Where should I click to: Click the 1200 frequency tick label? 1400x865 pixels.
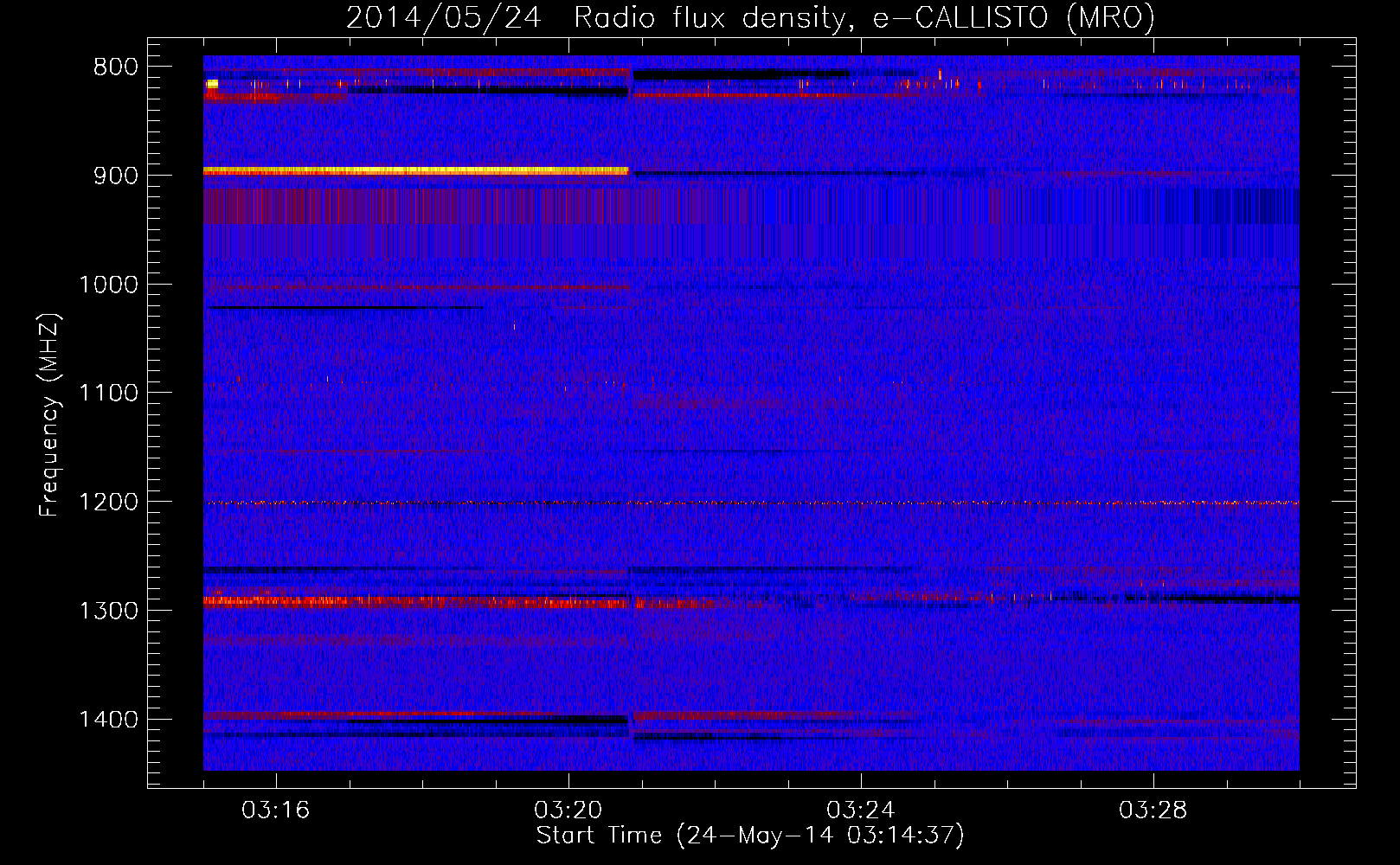pyautogui.click(x=108, y=503)
